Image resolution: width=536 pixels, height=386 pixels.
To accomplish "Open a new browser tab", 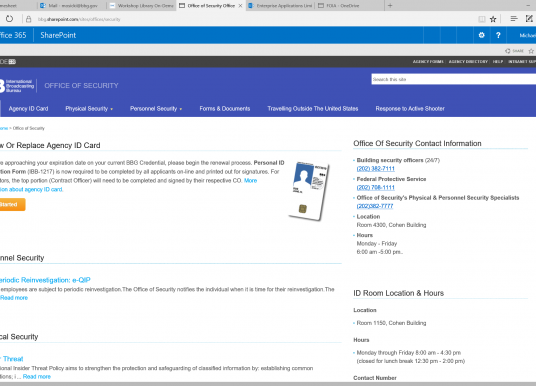I will pos(390,5).
